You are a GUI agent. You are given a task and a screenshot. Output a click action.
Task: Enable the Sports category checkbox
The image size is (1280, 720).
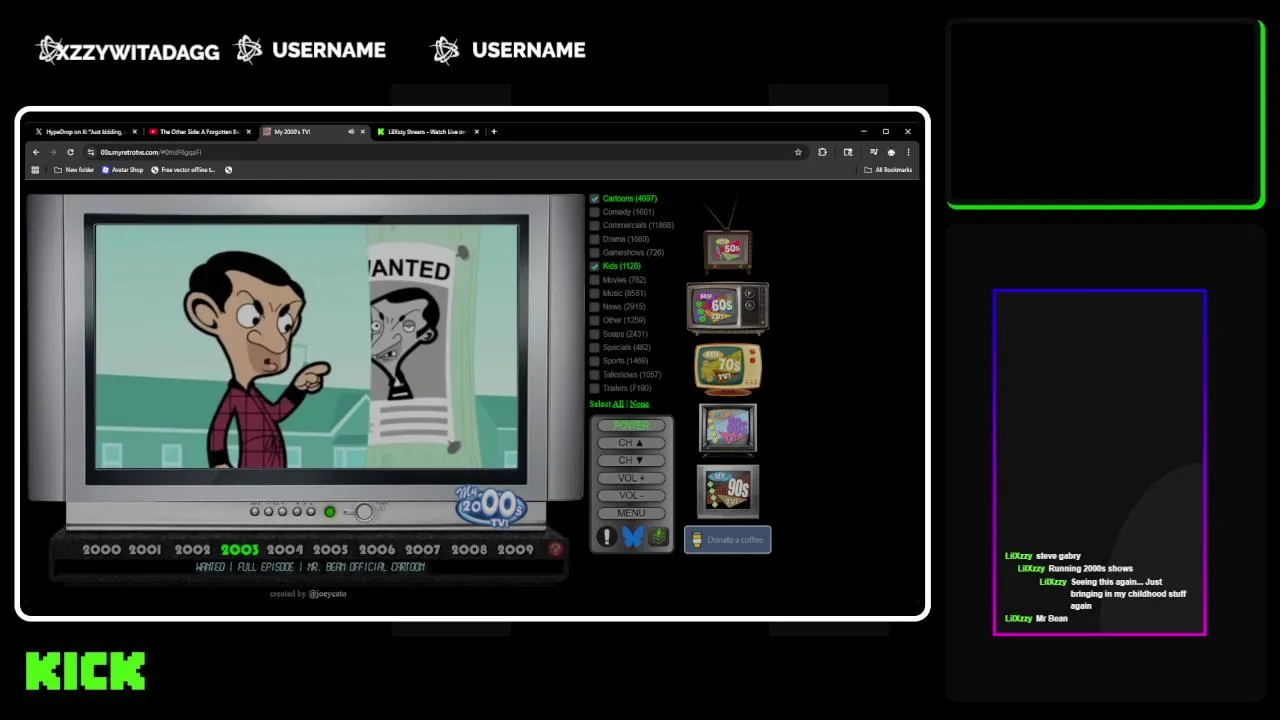(x=594, y=361)
